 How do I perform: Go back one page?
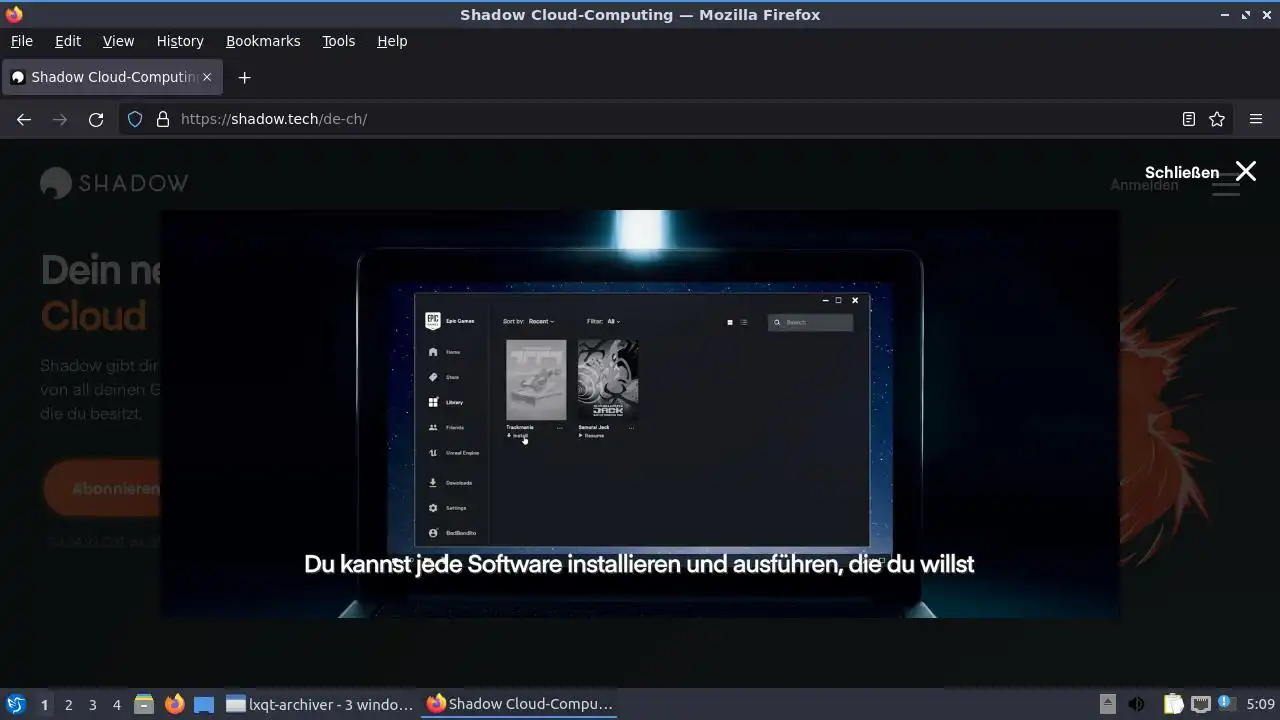[24, 119]
